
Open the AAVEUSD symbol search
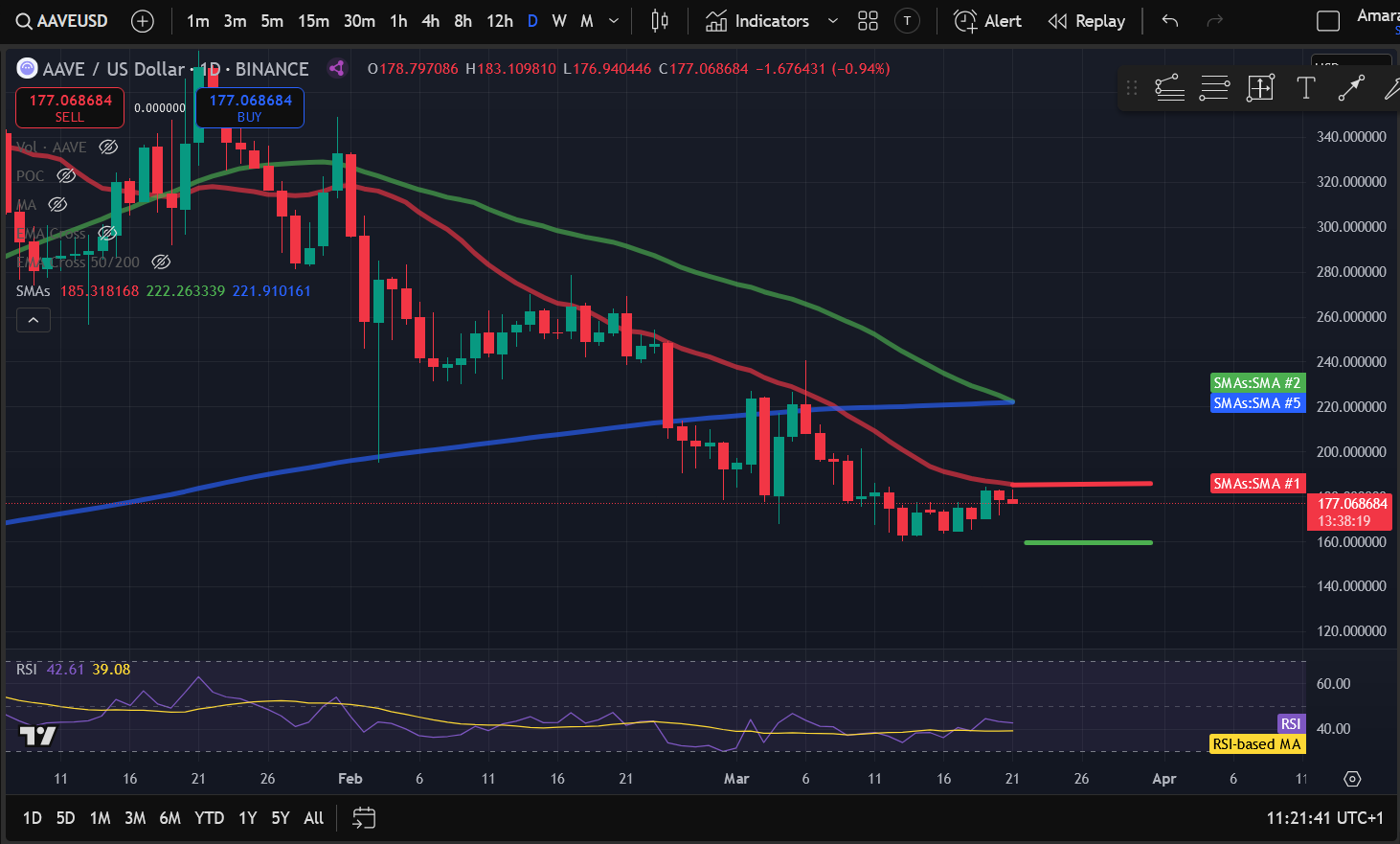62,21
